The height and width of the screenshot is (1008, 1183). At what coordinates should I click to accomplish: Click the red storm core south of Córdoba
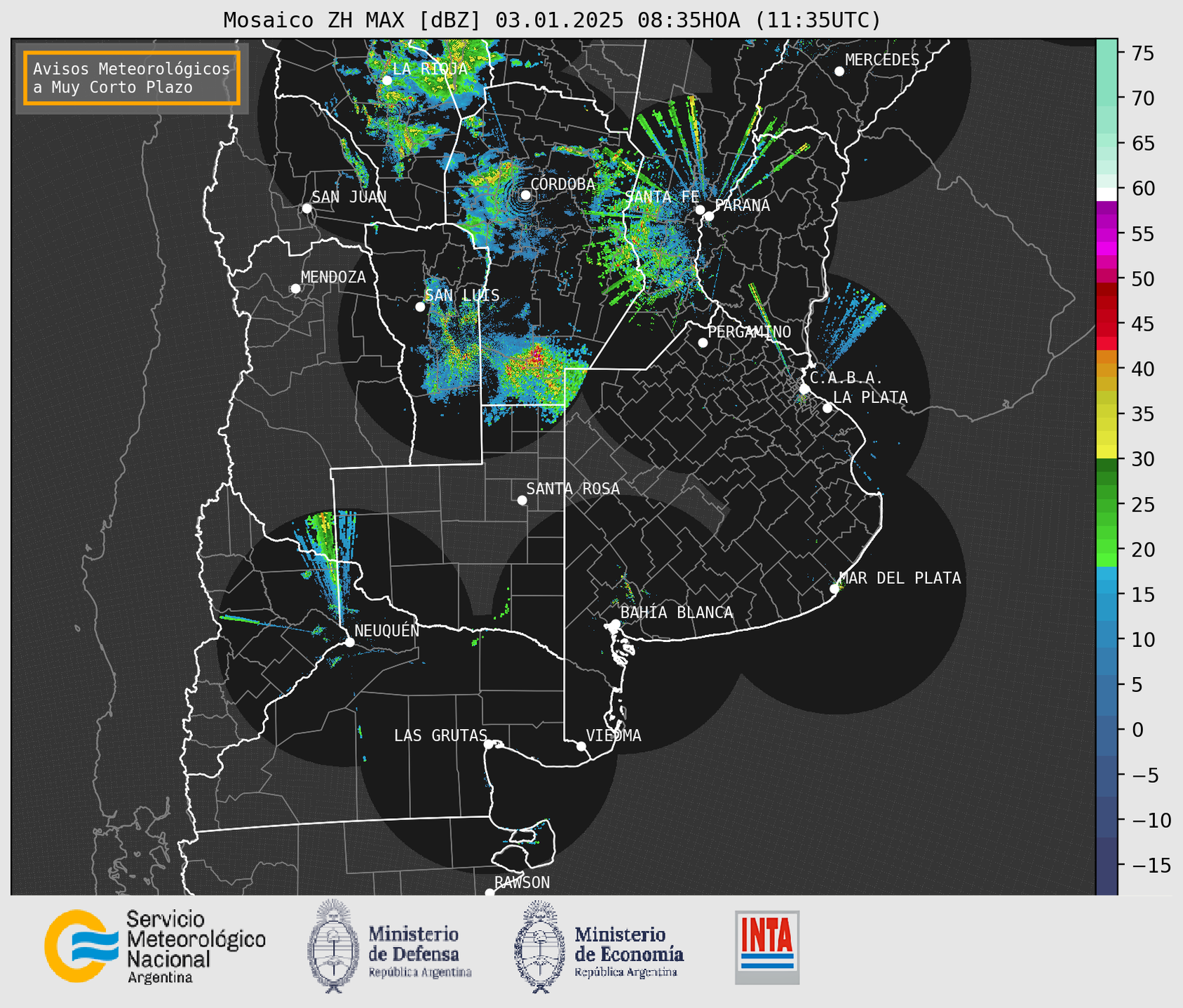[x=536, y=355]
